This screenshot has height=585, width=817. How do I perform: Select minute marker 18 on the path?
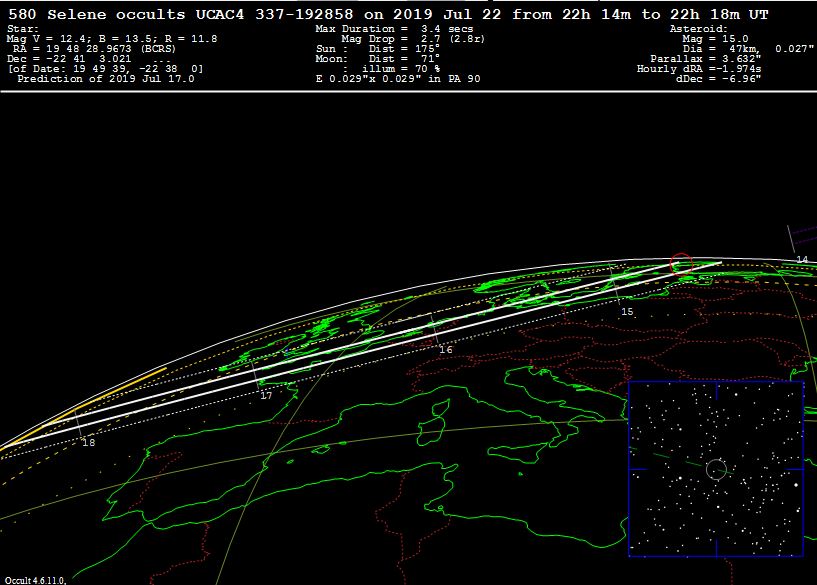tap(88, 442)
